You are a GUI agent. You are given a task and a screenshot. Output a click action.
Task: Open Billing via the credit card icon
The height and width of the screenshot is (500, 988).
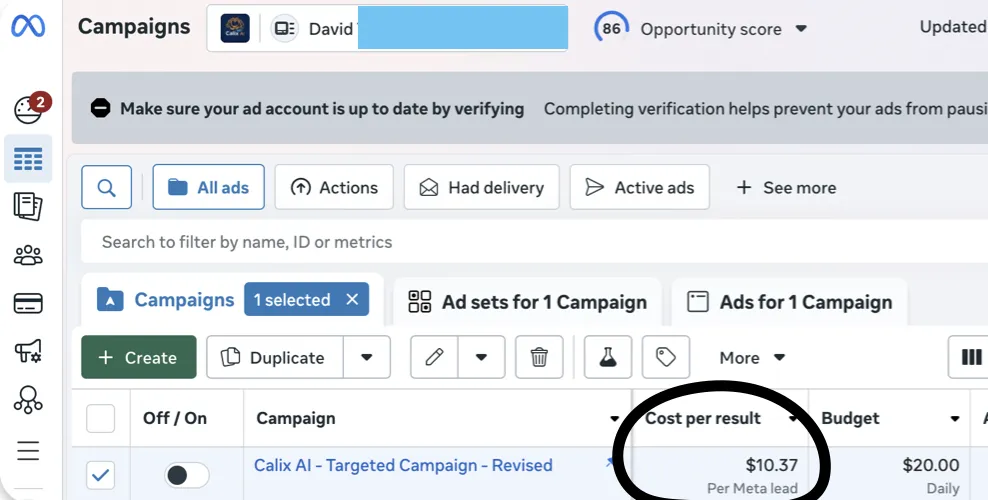[x=28, y=303]
